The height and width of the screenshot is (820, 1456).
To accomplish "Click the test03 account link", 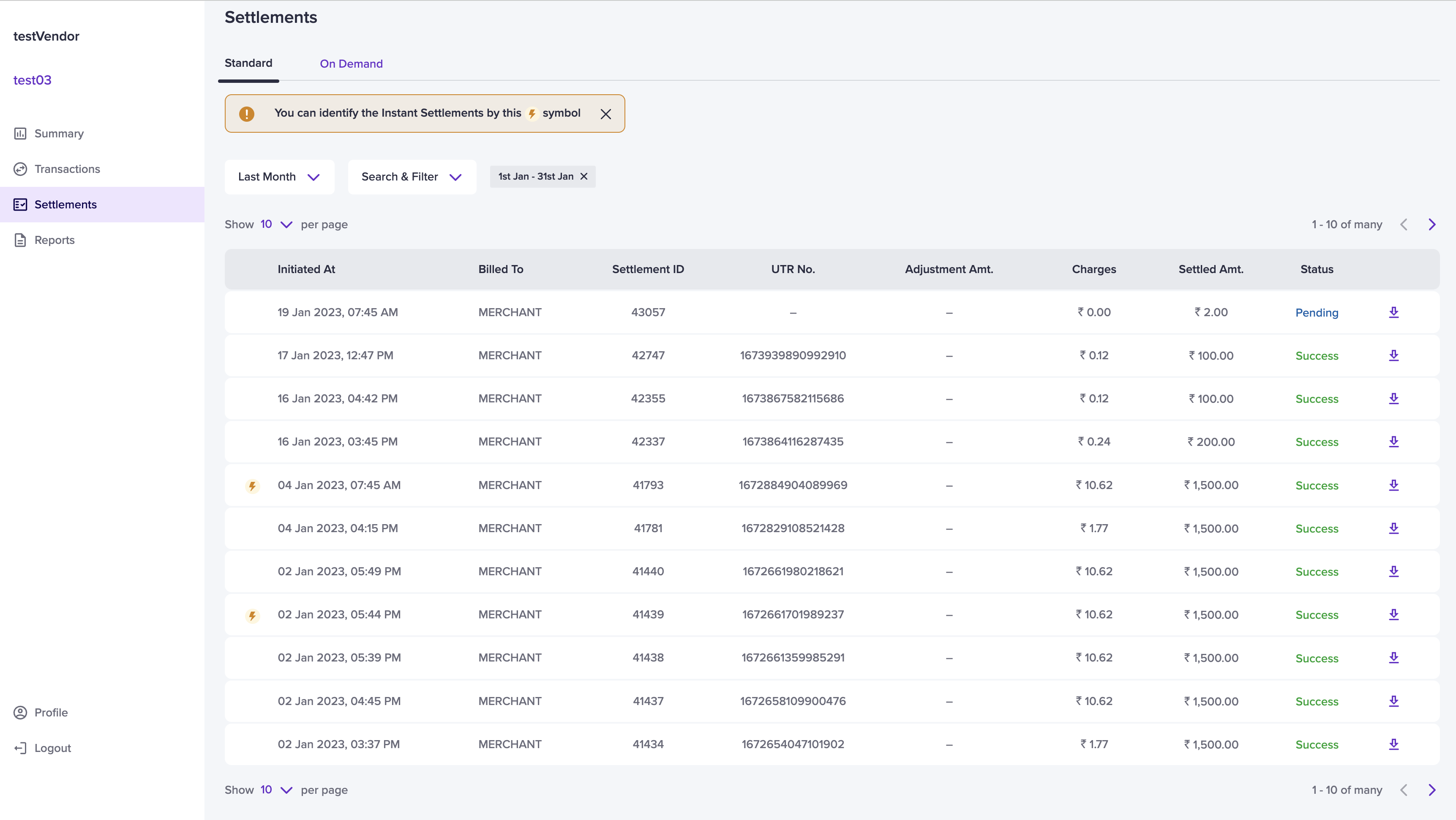I will tap(32, 80).
